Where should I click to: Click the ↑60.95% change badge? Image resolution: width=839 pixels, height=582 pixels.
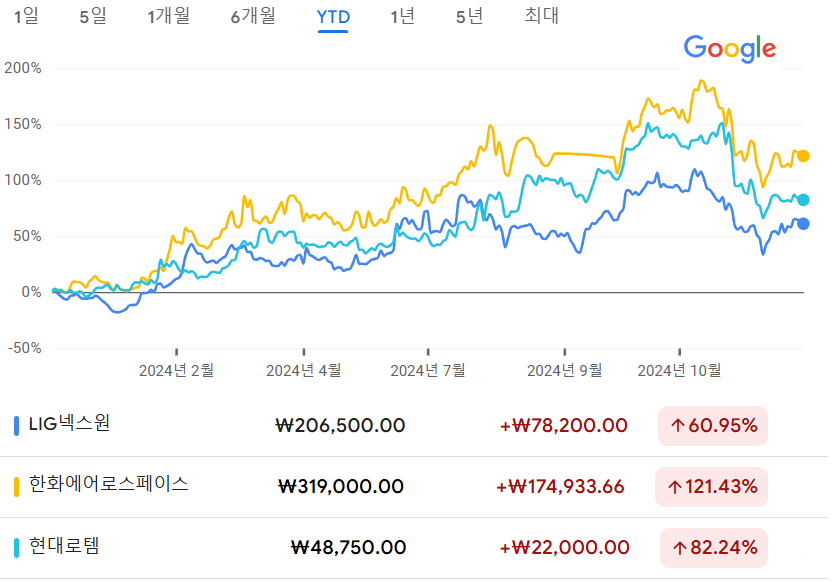pos(713,426)
